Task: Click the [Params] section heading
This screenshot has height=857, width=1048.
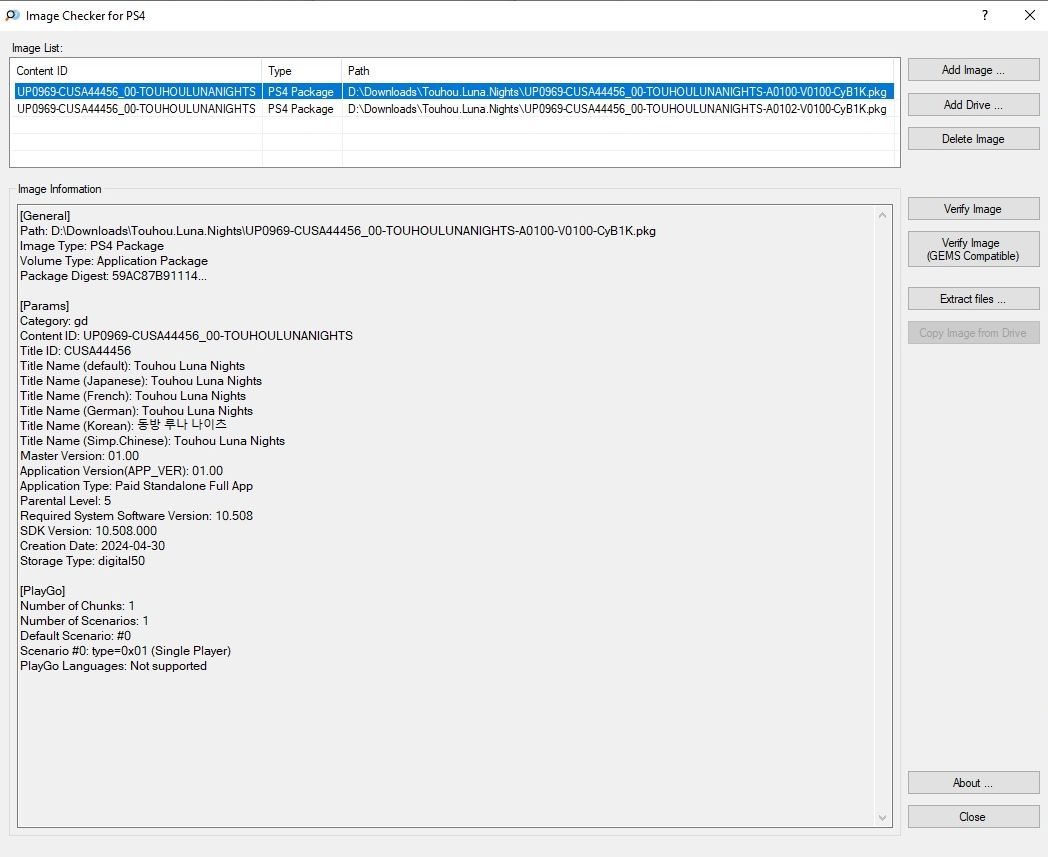Action: pos(45,306)
